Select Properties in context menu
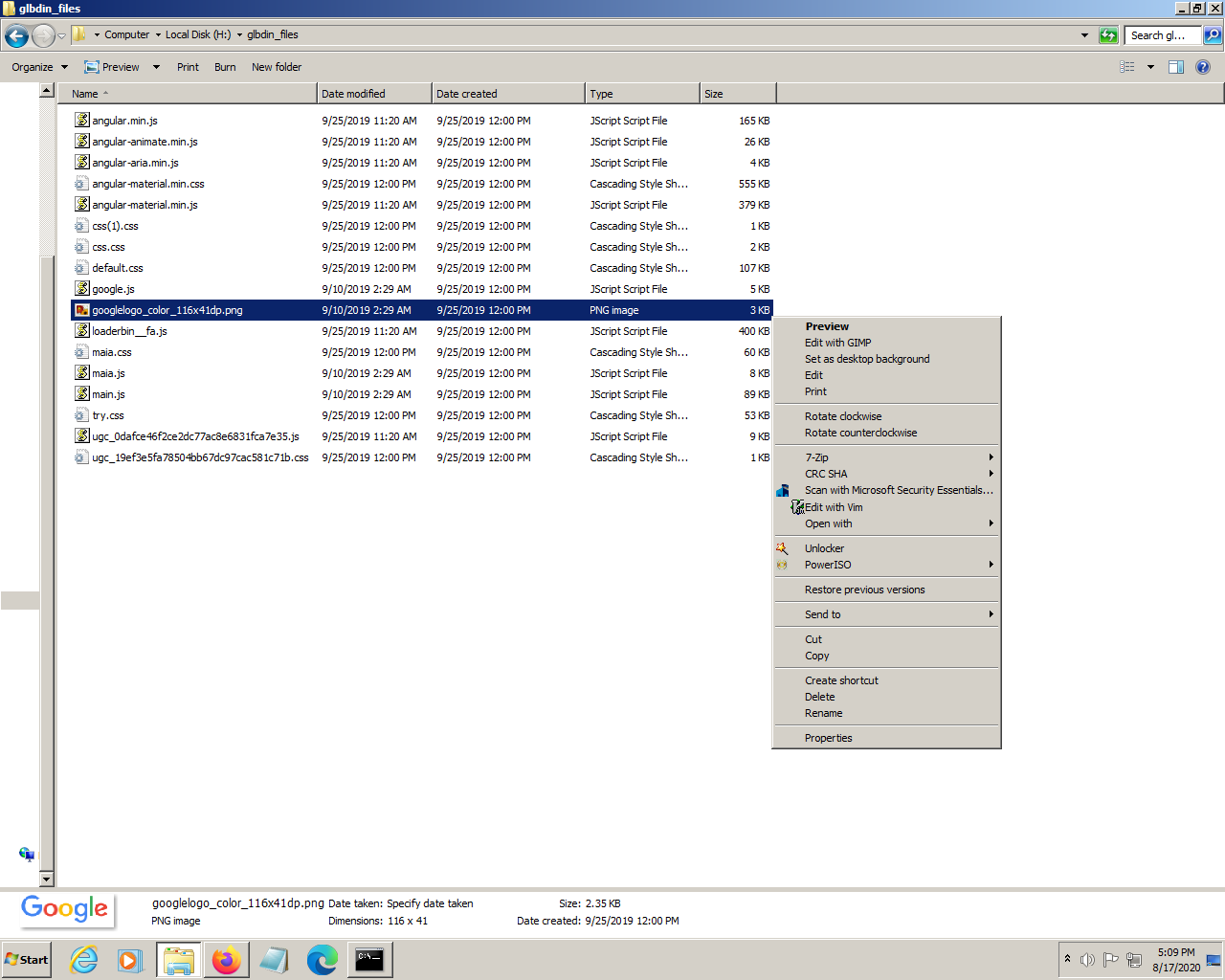 [828, 738]
